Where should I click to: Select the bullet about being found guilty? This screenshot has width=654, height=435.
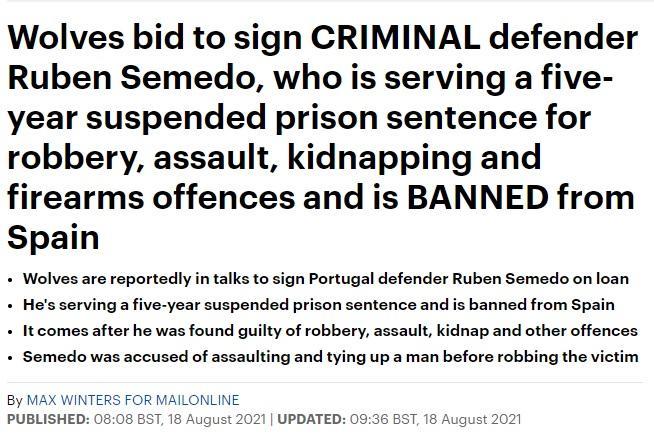[x=329, y=331]
